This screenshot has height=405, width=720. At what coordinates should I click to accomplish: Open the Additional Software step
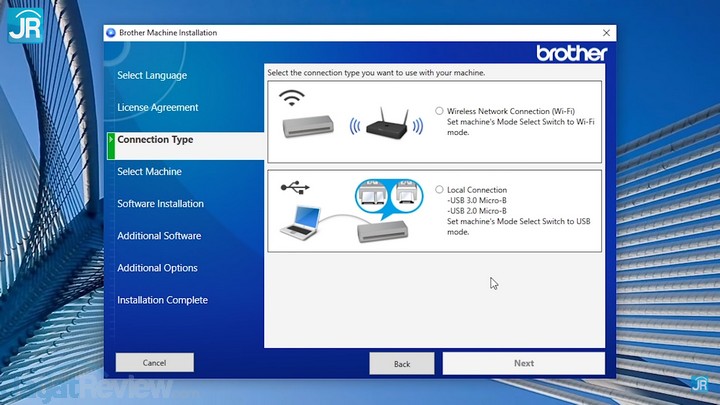159,236
